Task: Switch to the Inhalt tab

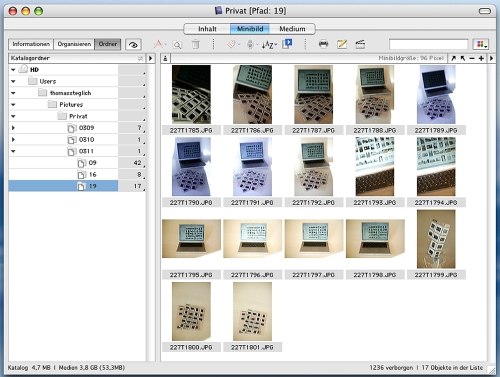Action: tap(207, 29)
